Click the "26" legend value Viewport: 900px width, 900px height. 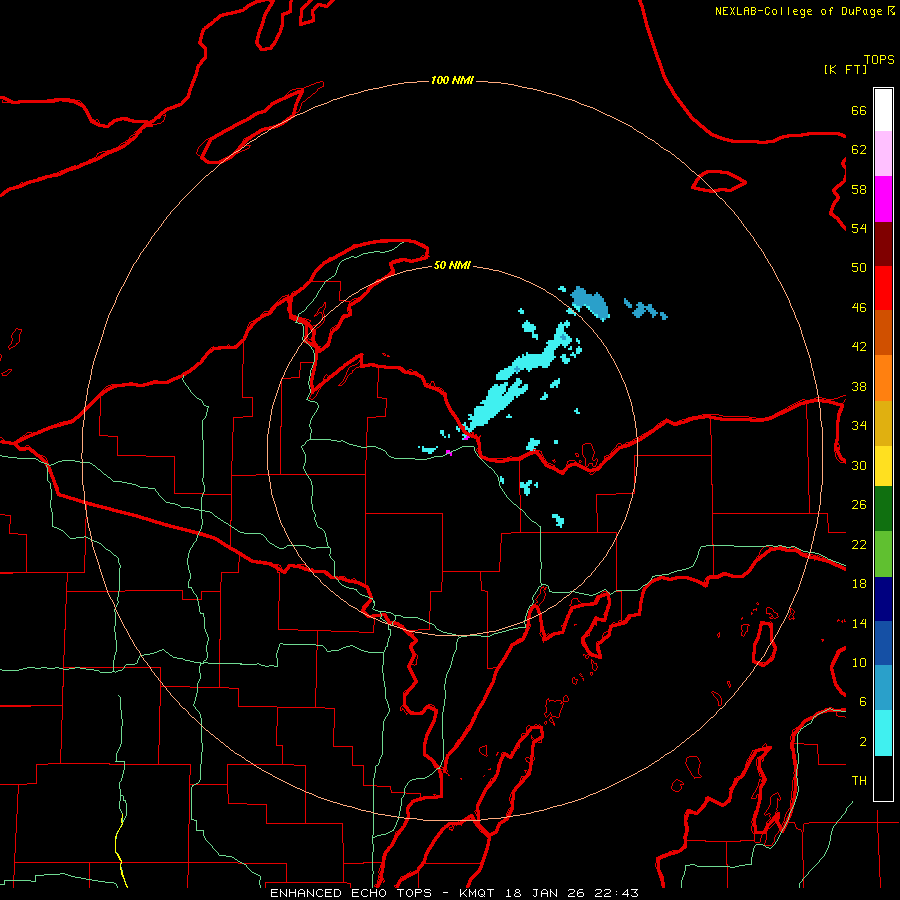(859, 505)
